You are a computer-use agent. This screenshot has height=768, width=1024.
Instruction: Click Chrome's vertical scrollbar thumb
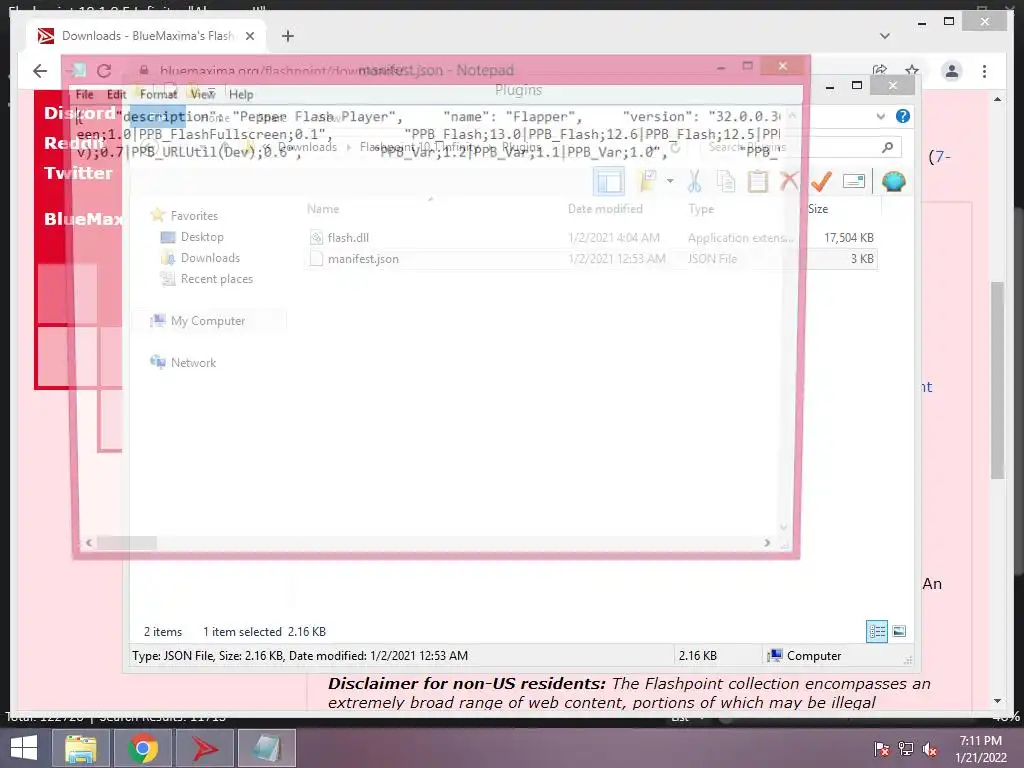pos(997,380)
